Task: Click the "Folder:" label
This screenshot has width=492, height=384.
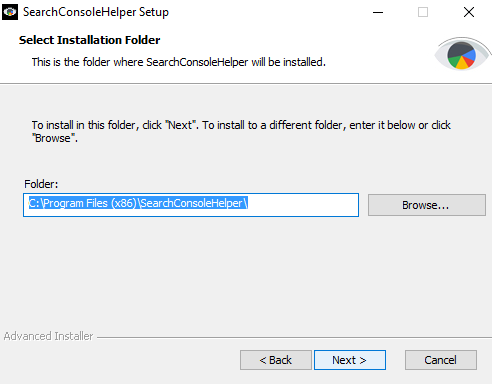Action: [41, 184]
